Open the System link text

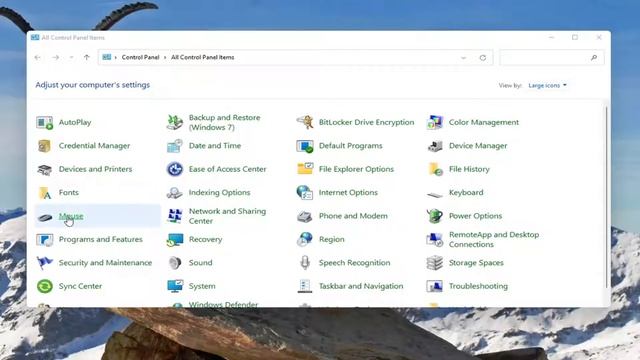(x=202, y=286)
